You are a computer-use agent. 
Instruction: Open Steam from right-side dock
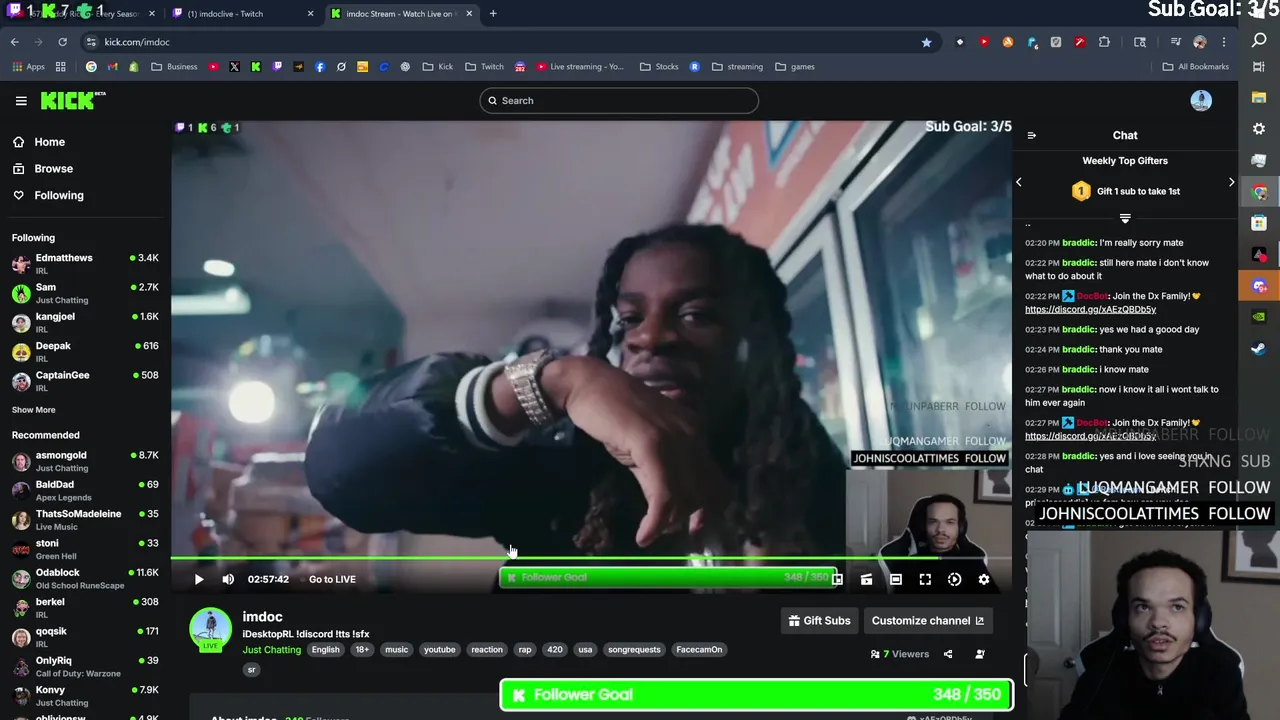coord(1259,349)
